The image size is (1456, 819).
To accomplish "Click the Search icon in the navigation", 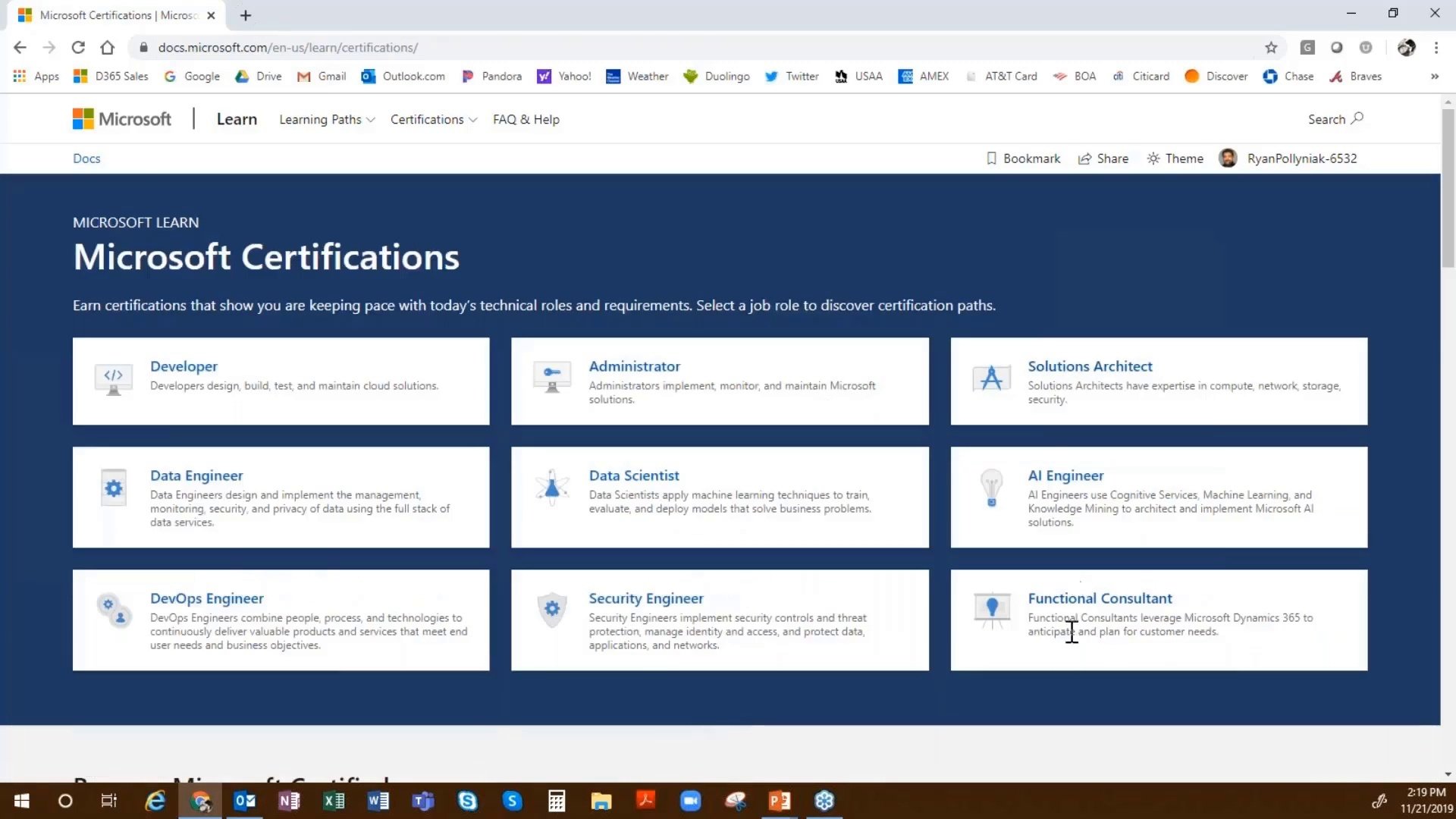I will pos(1358,118).
